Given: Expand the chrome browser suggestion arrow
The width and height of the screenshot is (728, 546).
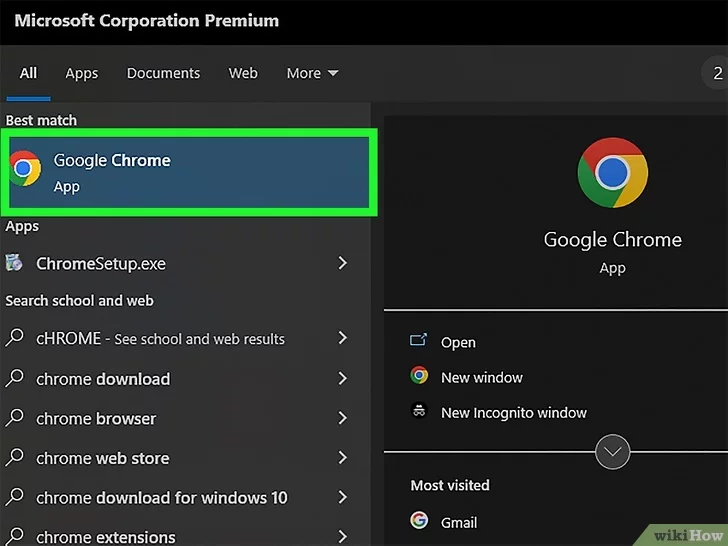Looking at the screenshot, I should [x=343, y=418].
